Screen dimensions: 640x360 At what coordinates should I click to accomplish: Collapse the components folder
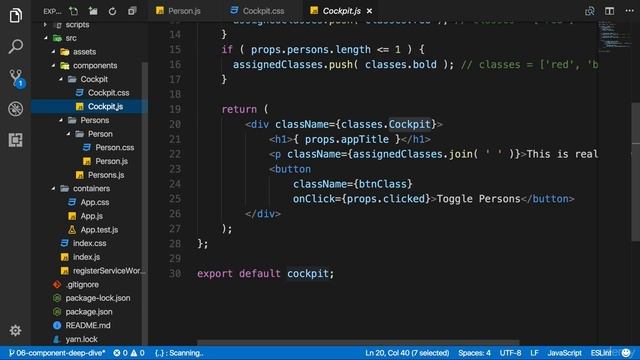[x=95, y=65]
